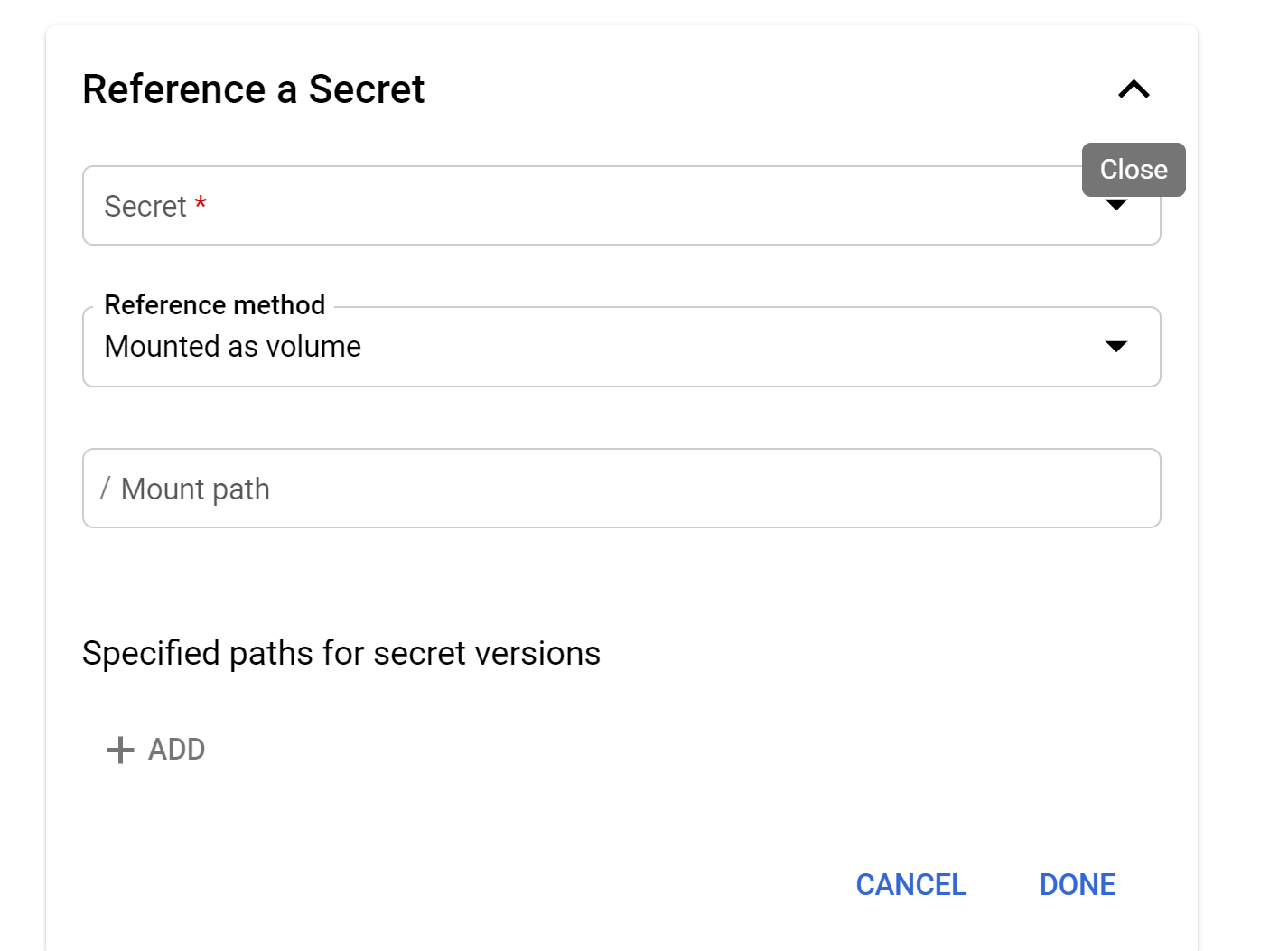Confirm with the DONE button
The height and width of the screenshot is (951, 1288).
tap(1078, 885)
